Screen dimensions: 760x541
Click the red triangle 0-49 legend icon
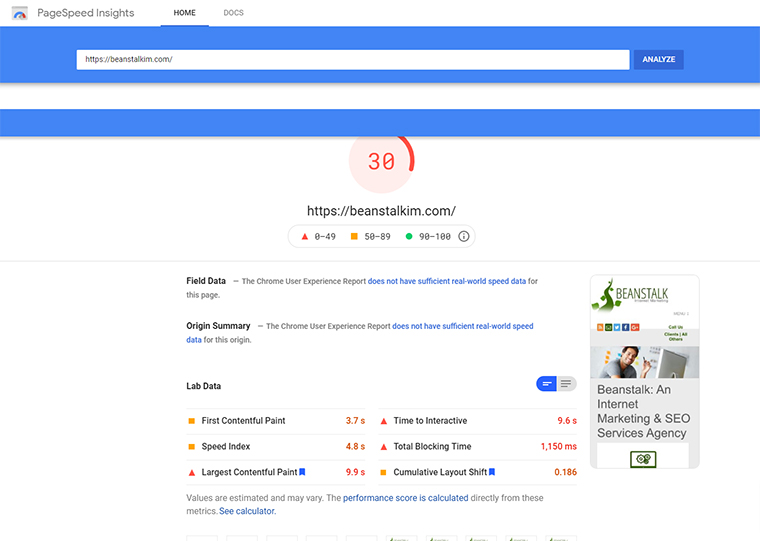[x=305, y=237]
